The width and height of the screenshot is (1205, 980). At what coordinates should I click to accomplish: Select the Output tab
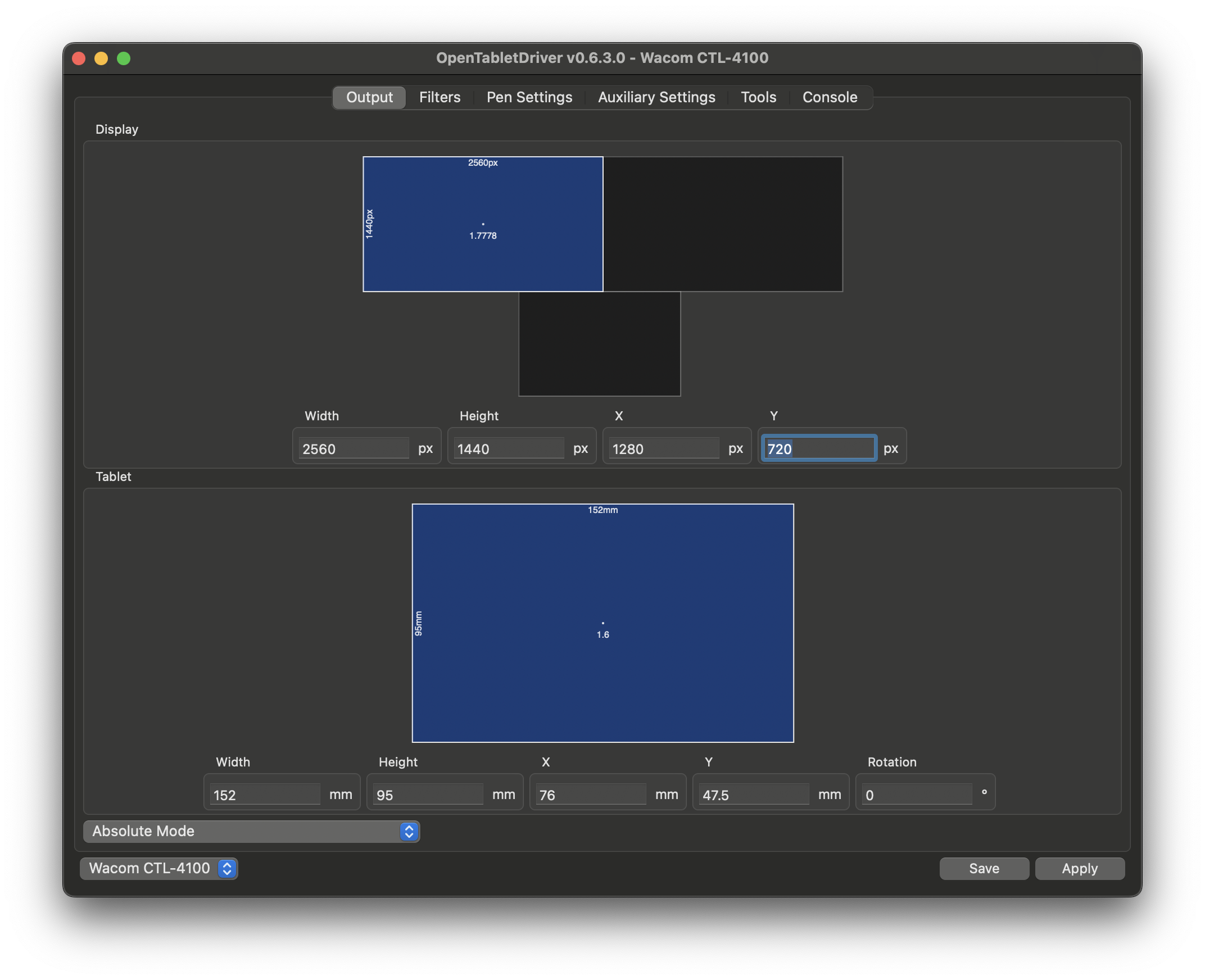click(x=369, y=97)
